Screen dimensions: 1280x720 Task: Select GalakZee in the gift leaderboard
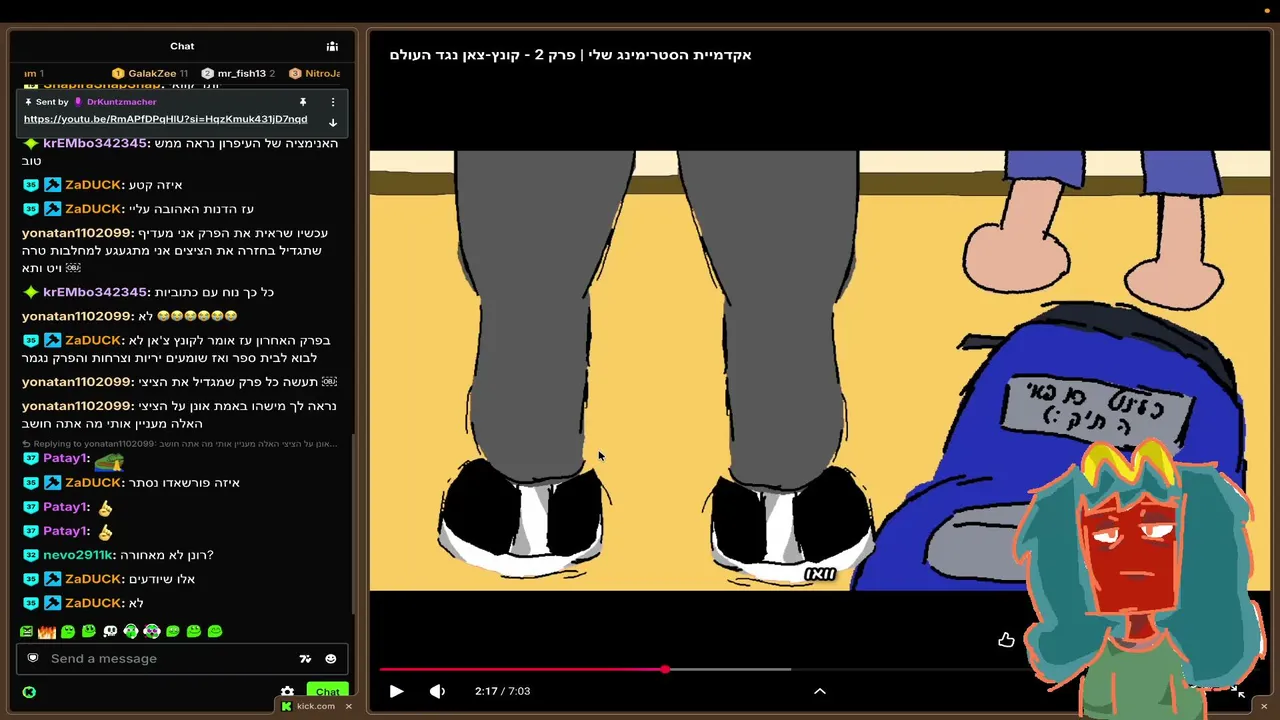pos(150,74)
